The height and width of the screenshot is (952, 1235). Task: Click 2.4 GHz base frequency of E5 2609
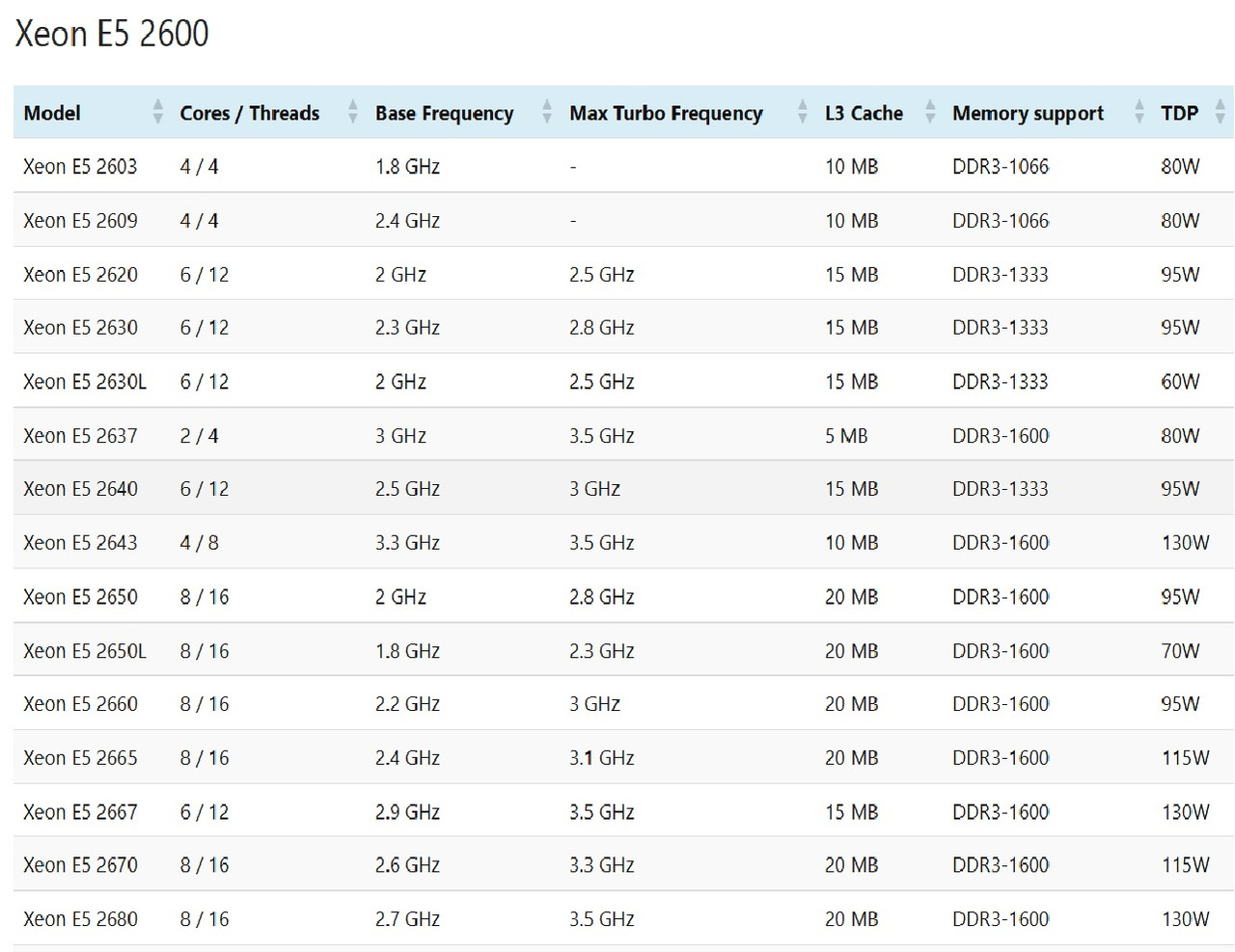pos(407,220)
